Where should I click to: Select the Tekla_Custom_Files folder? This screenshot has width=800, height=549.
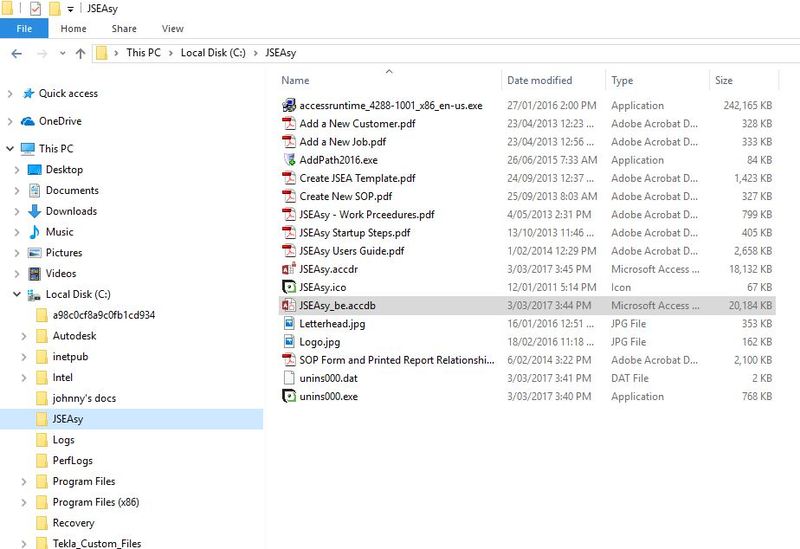point(97,543)
